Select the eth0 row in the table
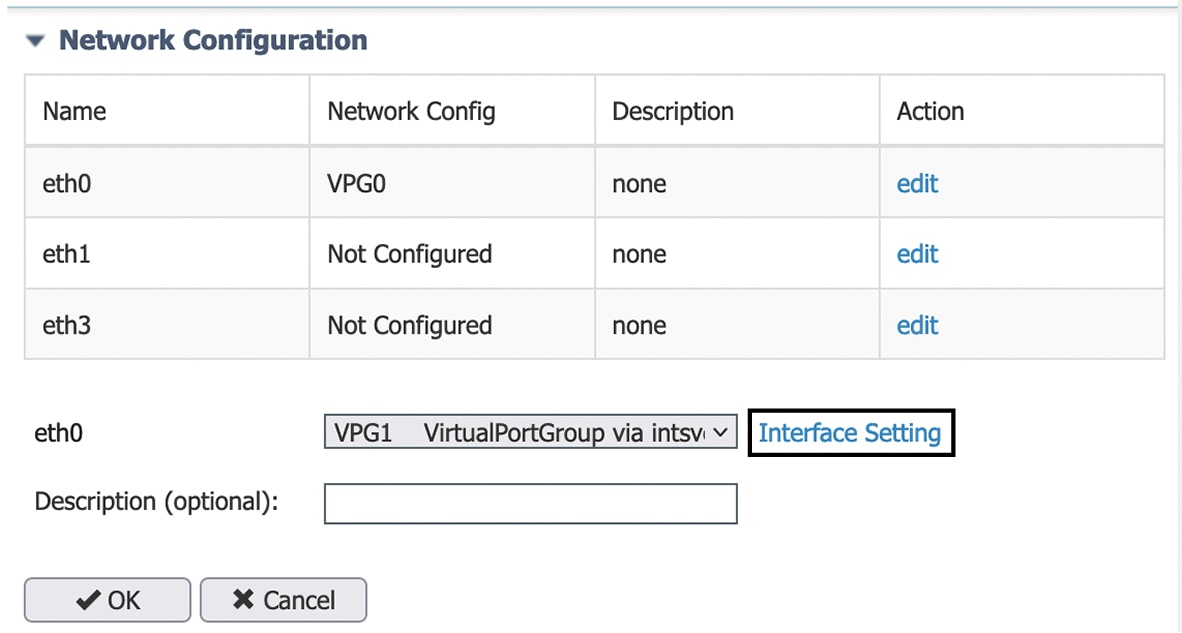 click(166, 183)
